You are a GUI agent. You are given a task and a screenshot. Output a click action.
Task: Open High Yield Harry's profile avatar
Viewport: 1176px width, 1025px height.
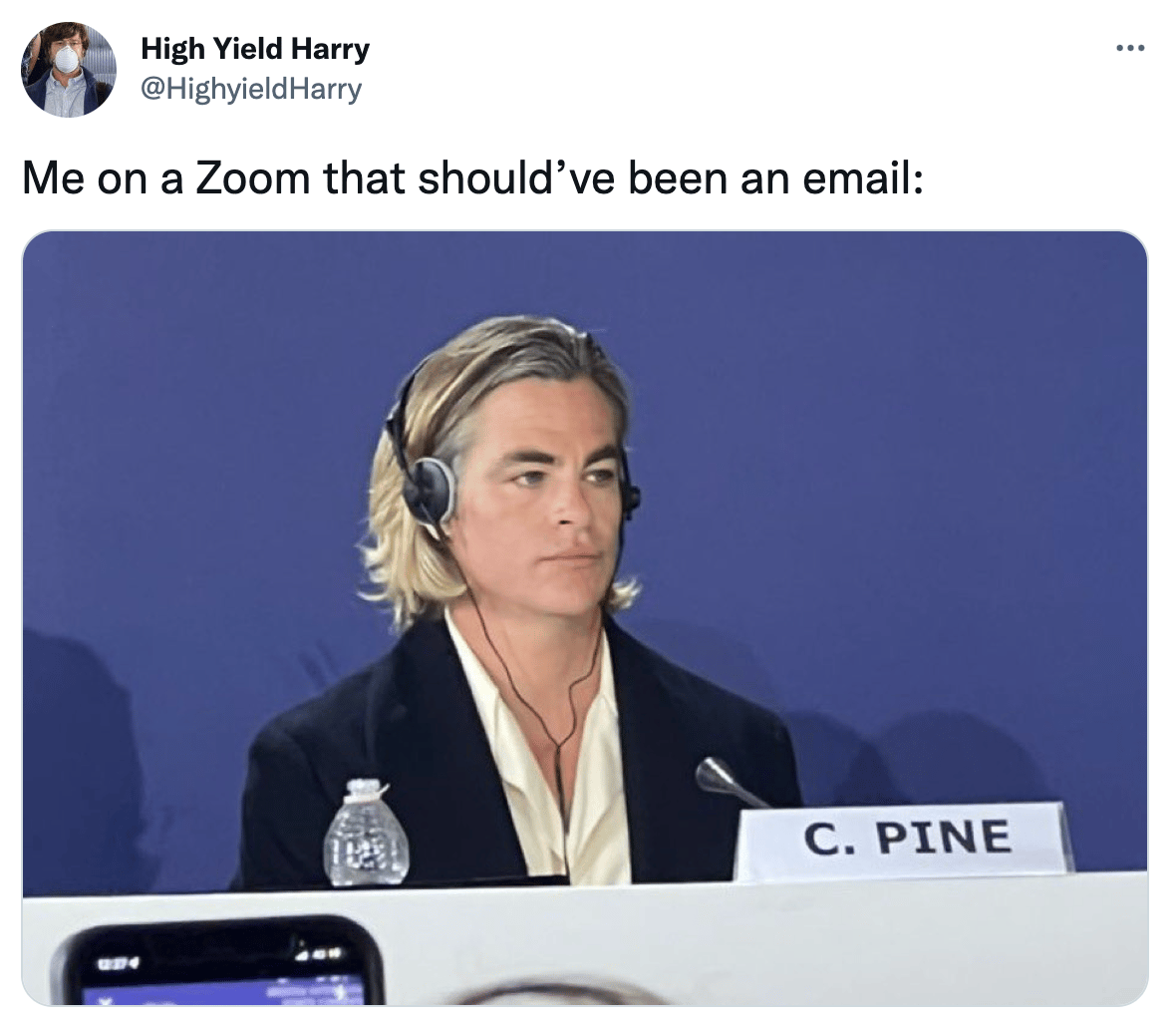click(68, 69)
